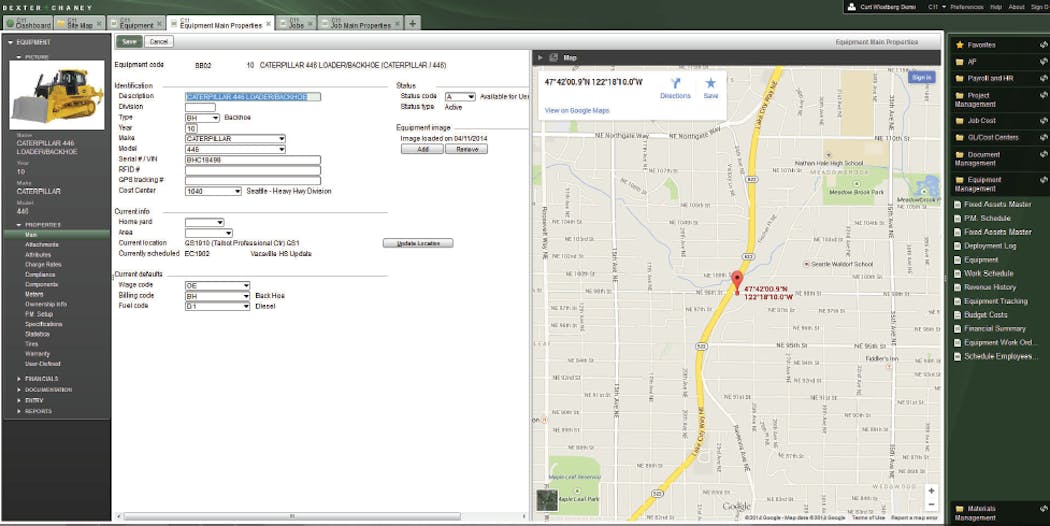The image size is (1050, 526).
Task: Click the red location pin on the map
Action: point(737,281)
